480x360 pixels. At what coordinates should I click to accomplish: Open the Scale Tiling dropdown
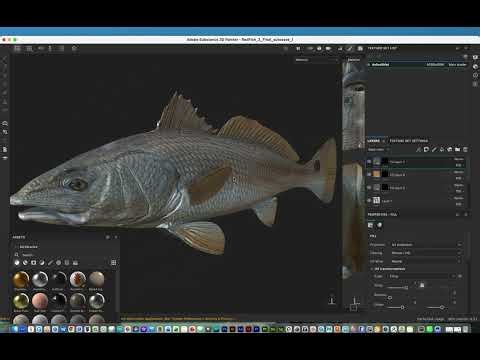[422, 276]
